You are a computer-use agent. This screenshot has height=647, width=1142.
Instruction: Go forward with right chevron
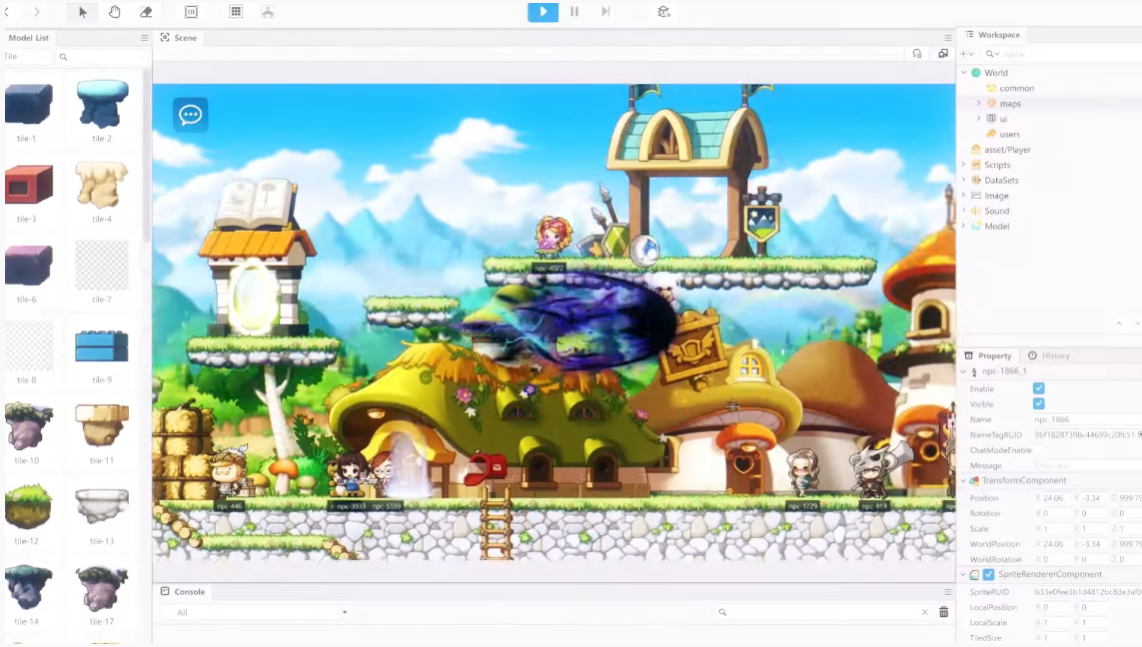tap(36, 12)
